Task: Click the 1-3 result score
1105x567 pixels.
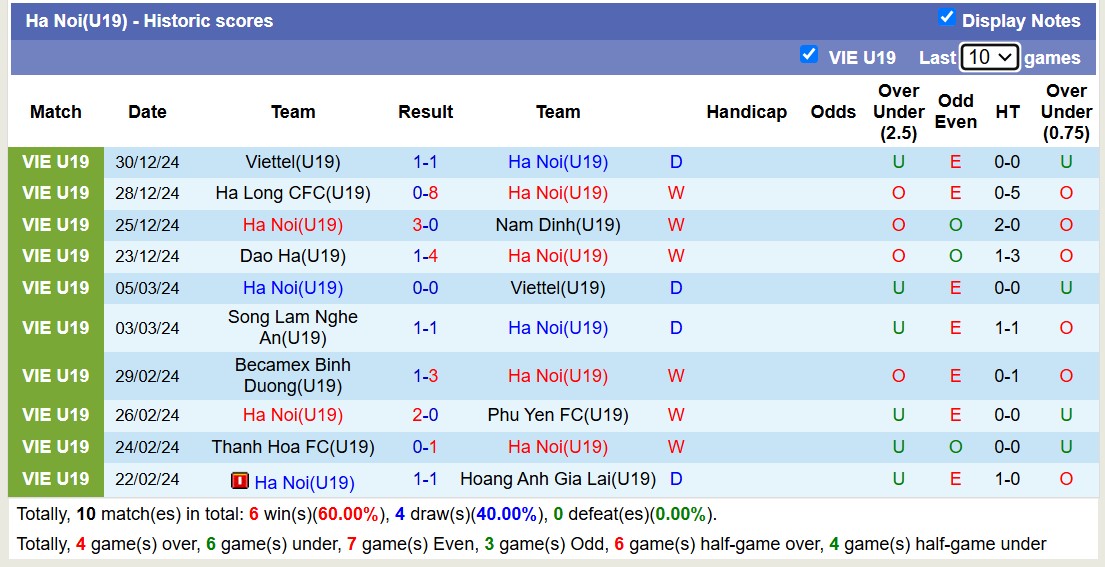Action: pos(426,375)
